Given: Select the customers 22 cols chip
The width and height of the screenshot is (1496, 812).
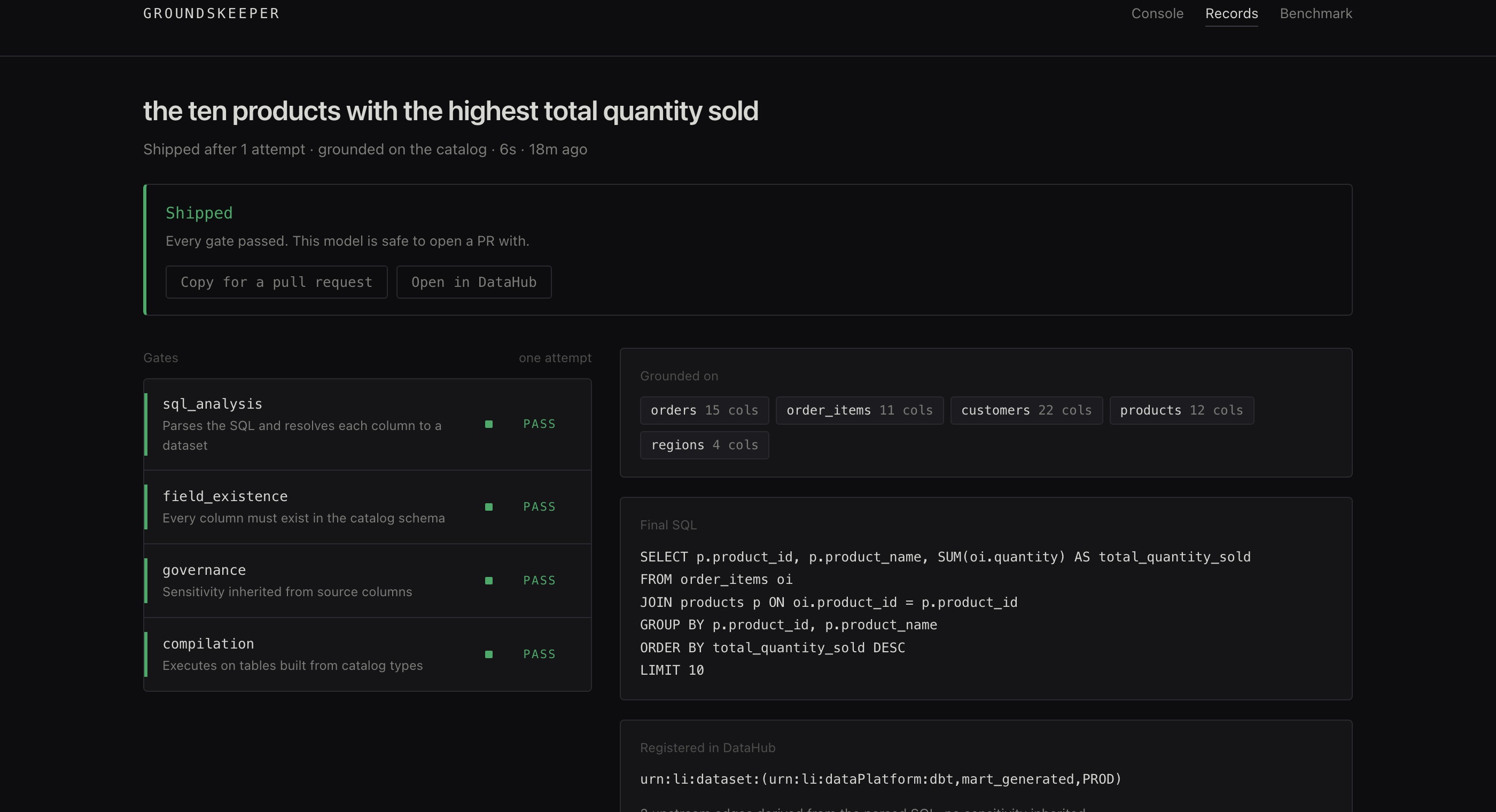Looking at the screenshot, I should click(x=1026, y=411).
